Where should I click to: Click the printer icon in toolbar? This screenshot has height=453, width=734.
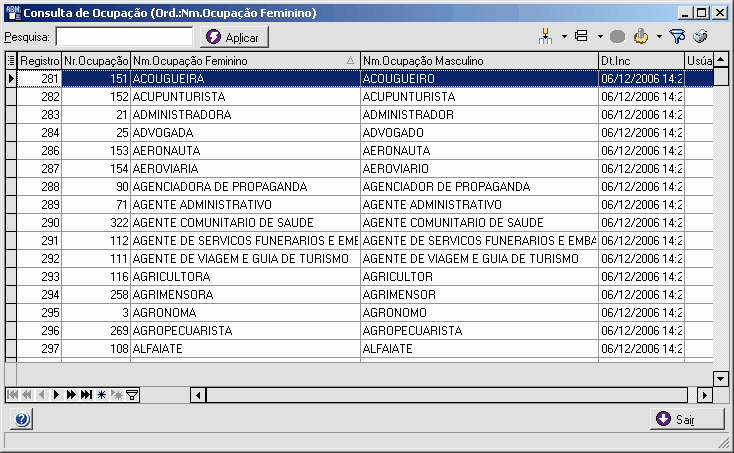[701, 37]
